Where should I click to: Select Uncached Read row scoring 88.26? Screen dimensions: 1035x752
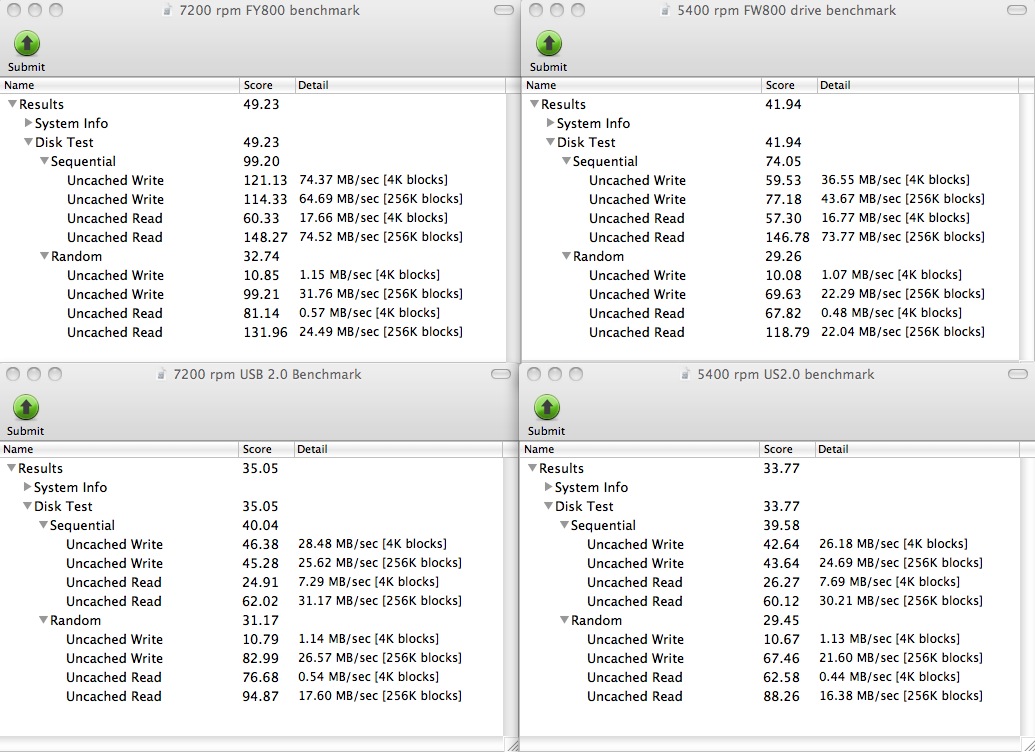[770, 696]
